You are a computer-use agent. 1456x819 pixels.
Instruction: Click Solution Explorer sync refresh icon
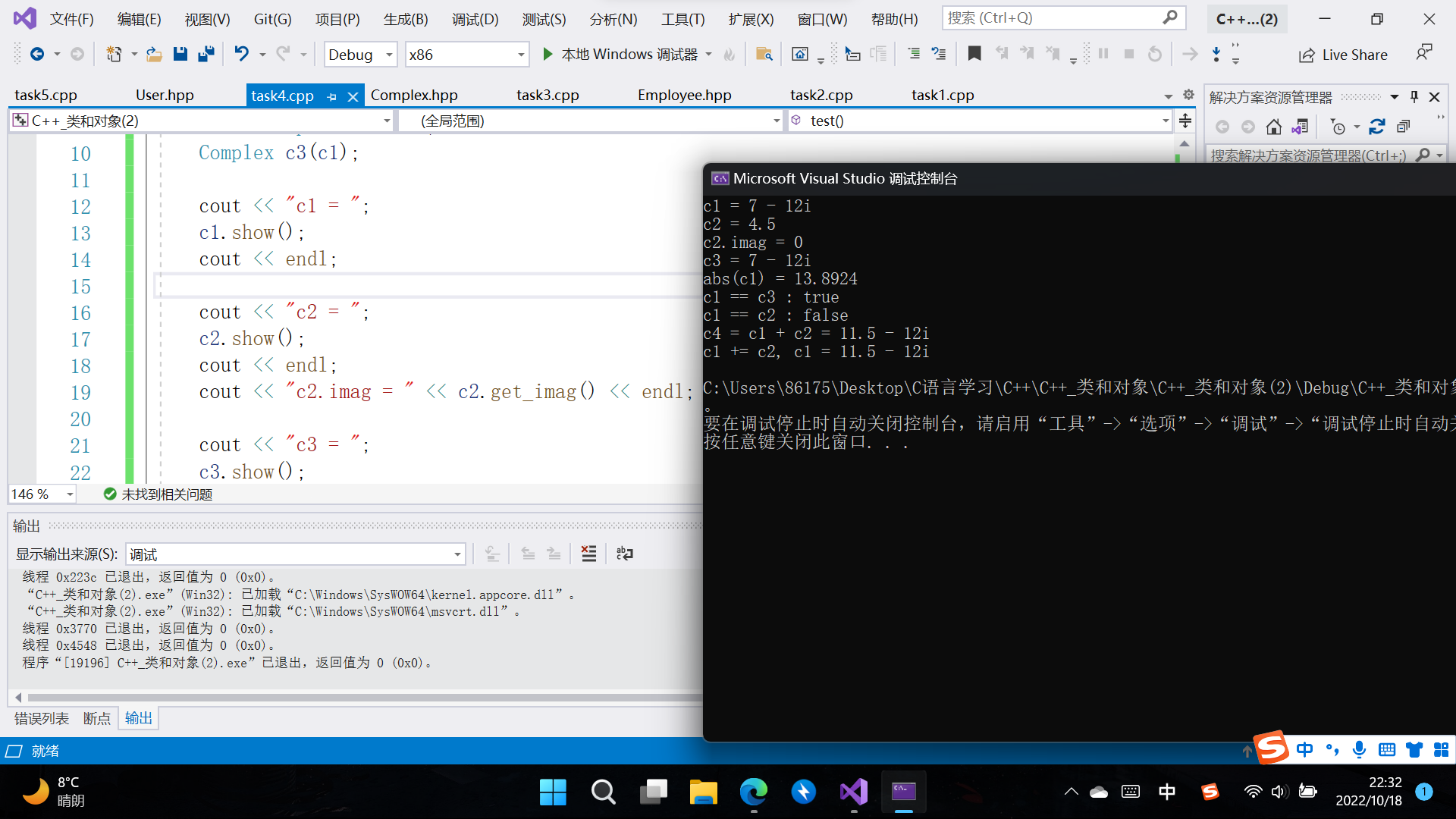point(1377,127)
